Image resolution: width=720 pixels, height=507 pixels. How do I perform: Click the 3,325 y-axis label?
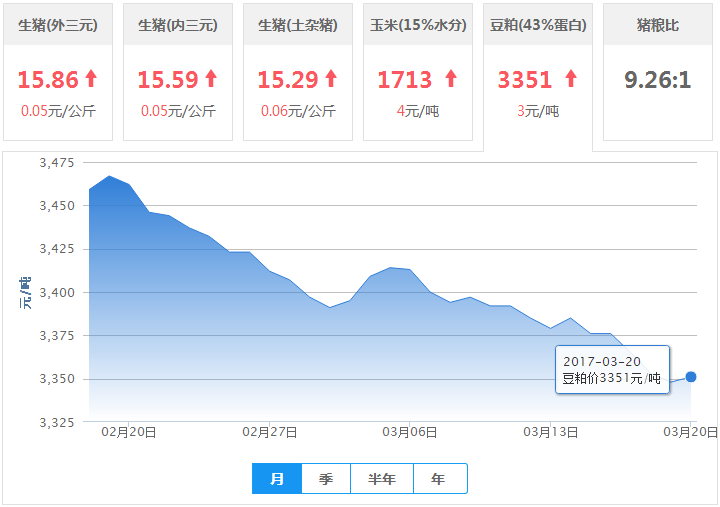tap(57, 422)
